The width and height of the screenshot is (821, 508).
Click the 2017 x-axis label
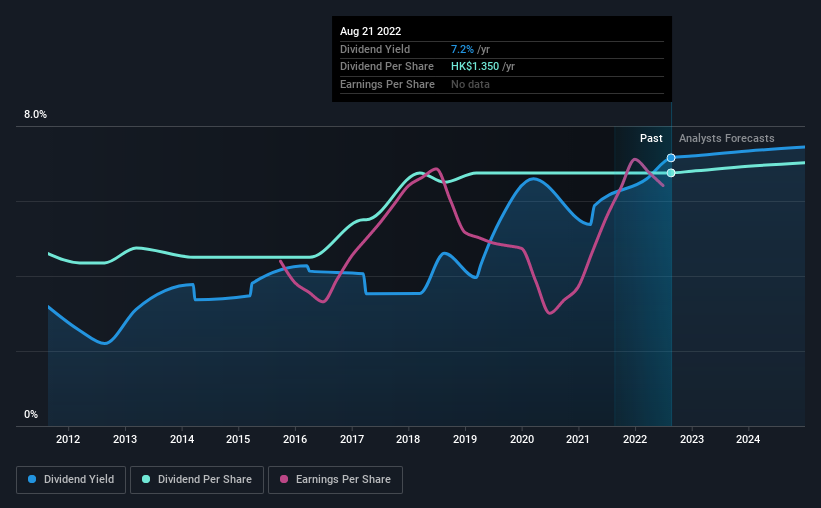coord(352,439)
